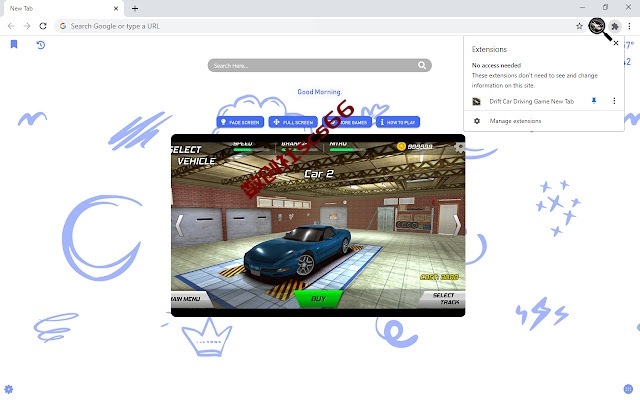Open the Chrome three-dot menu
This screenshot has width=640, height=400.
pyautogui.click(x=629, y=26)
